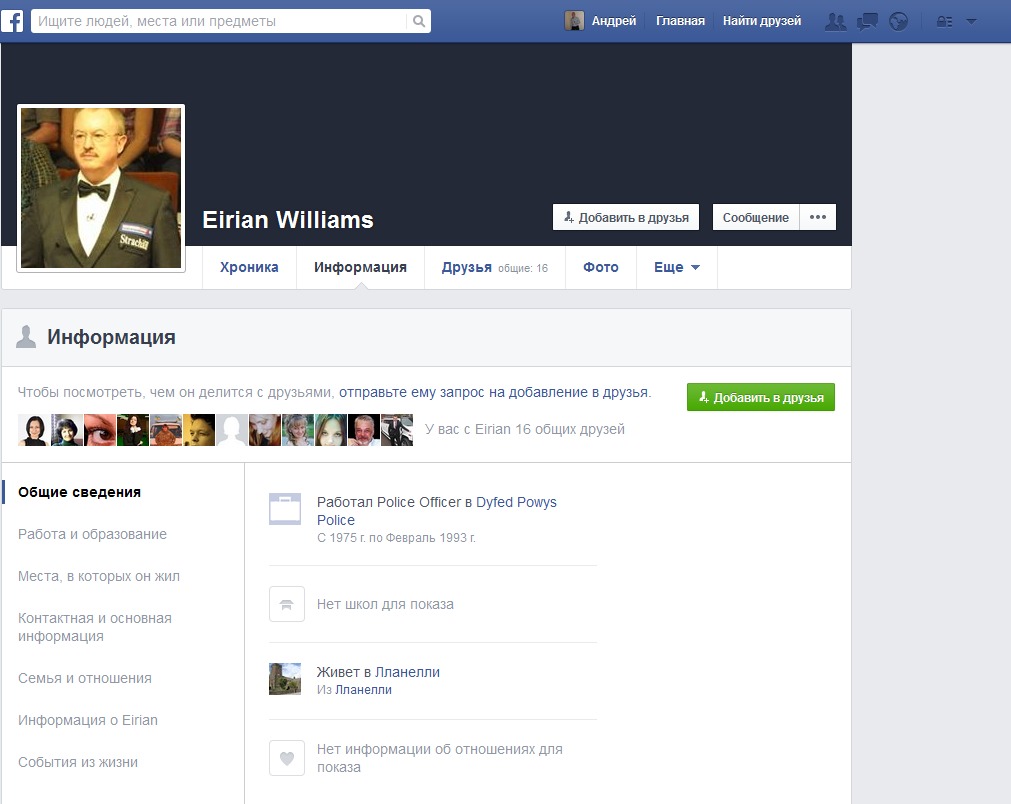The height and width of the screenshot is (804, 1011).
Task: Open the three-dots more actions button
Action: (x=818, y=217)
